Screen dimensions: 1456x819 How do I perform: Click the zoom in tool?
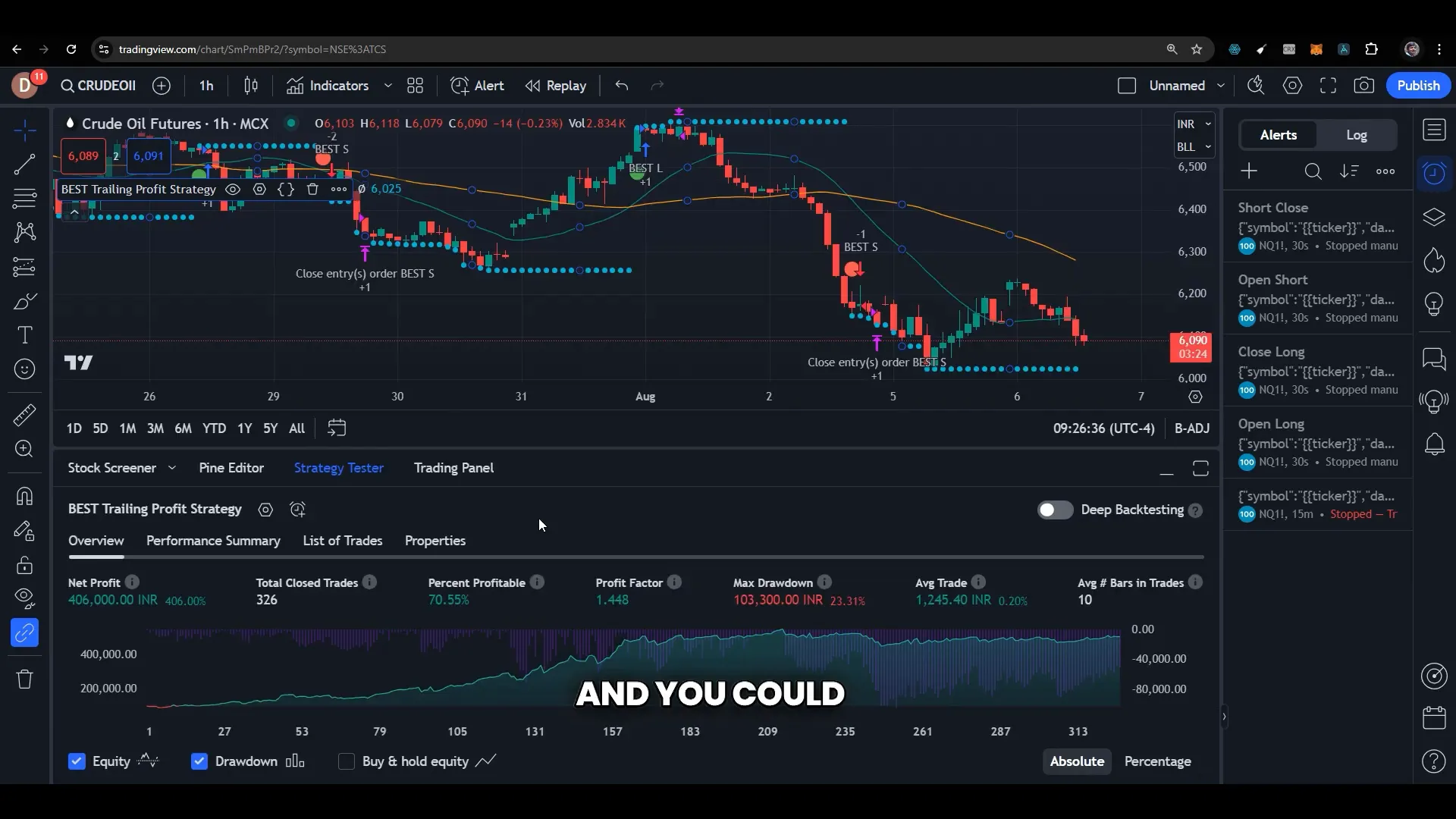[x=24, y=449]
